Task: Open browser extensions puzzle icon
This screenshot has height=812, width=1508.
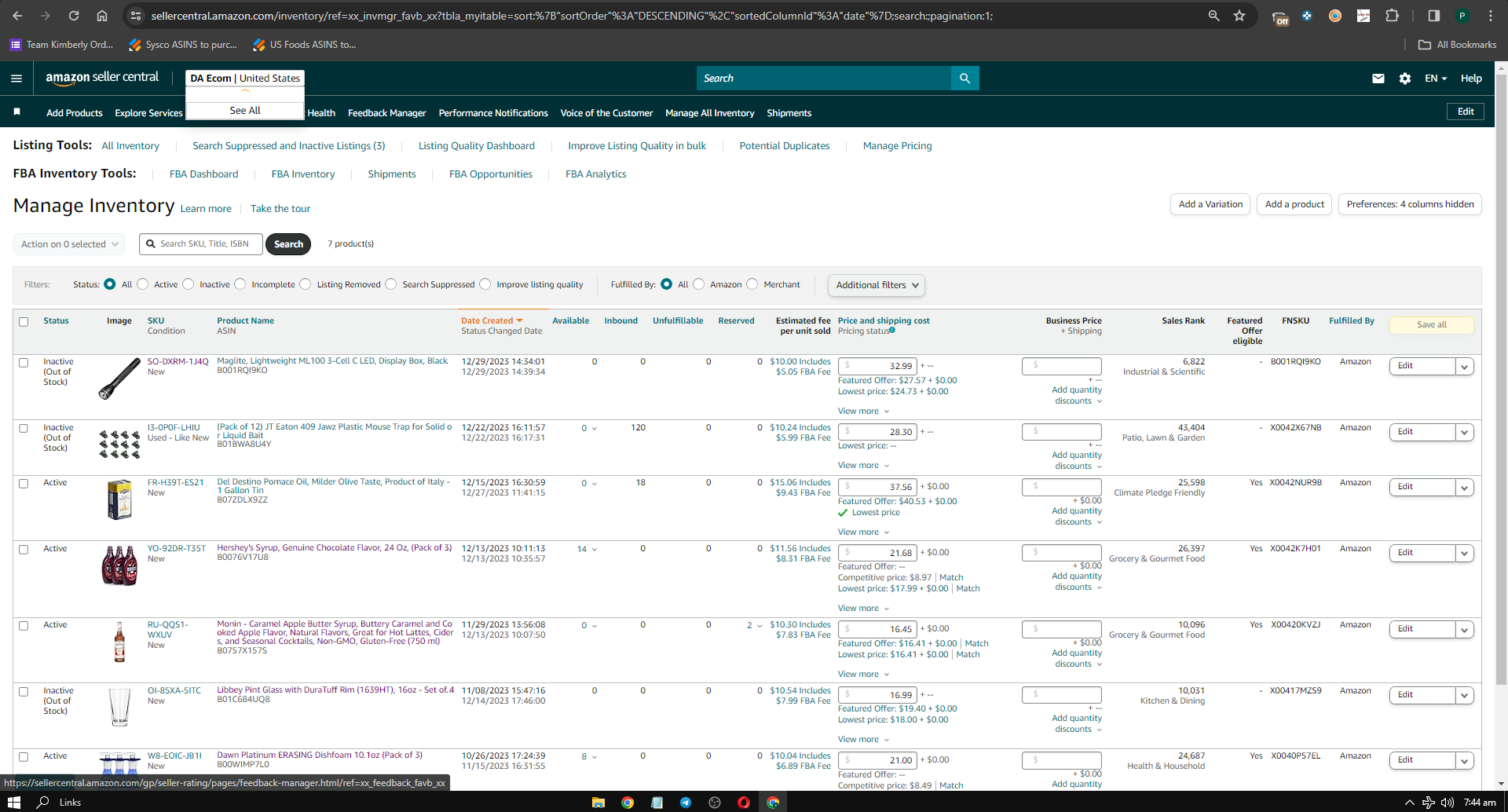Action: [x=1392, y=16]
